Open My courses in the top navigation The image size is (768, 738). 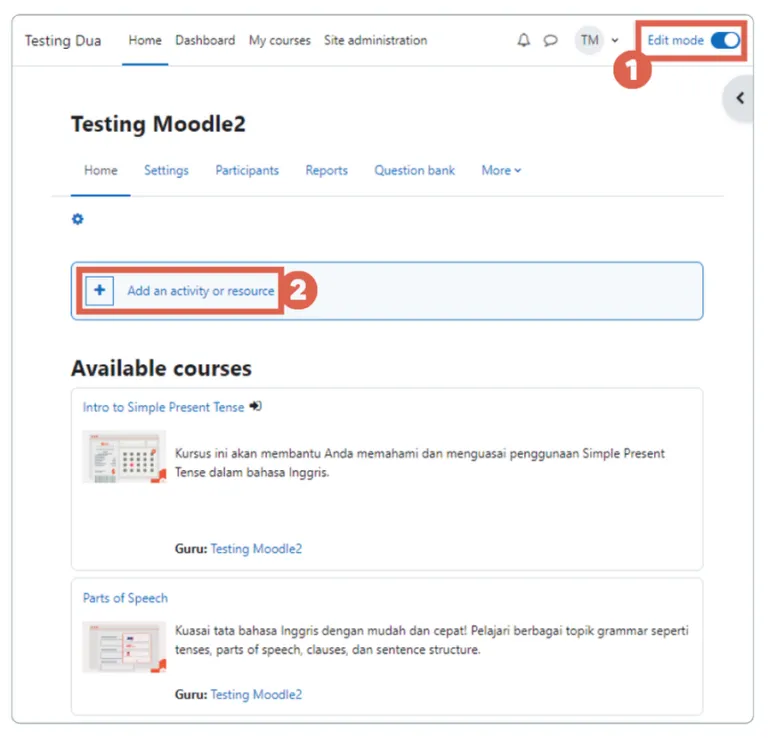[x=280, y=40]
